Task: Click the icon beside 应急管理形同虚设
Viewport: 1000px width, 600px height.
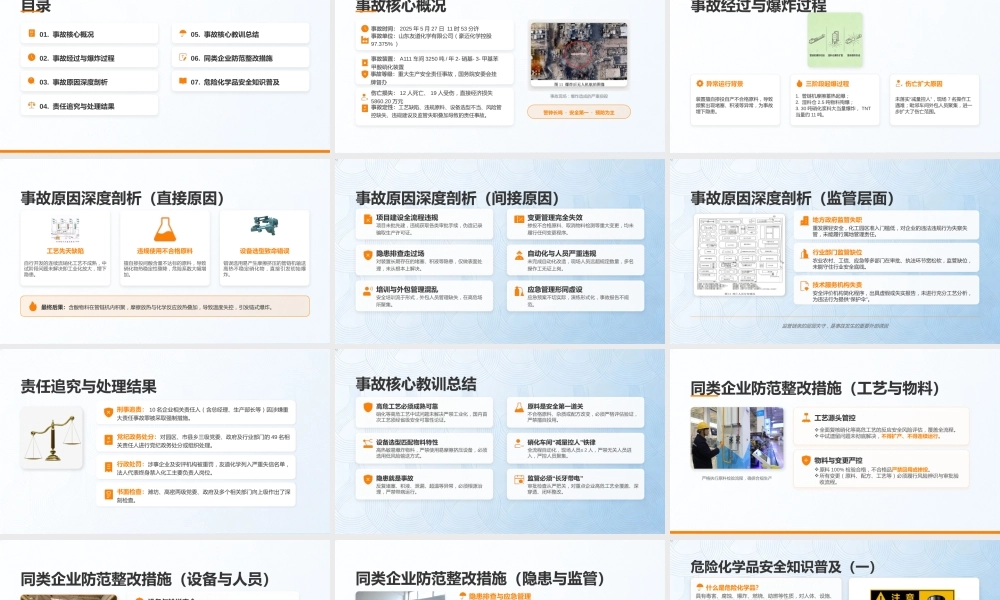Action: [518, 291]
